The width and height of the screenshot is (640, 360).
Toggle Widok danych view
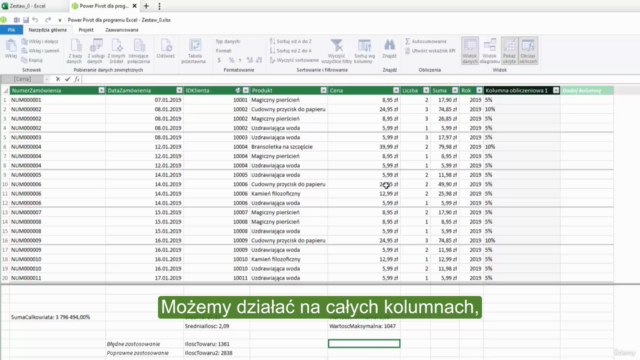[x=470, y=51]
